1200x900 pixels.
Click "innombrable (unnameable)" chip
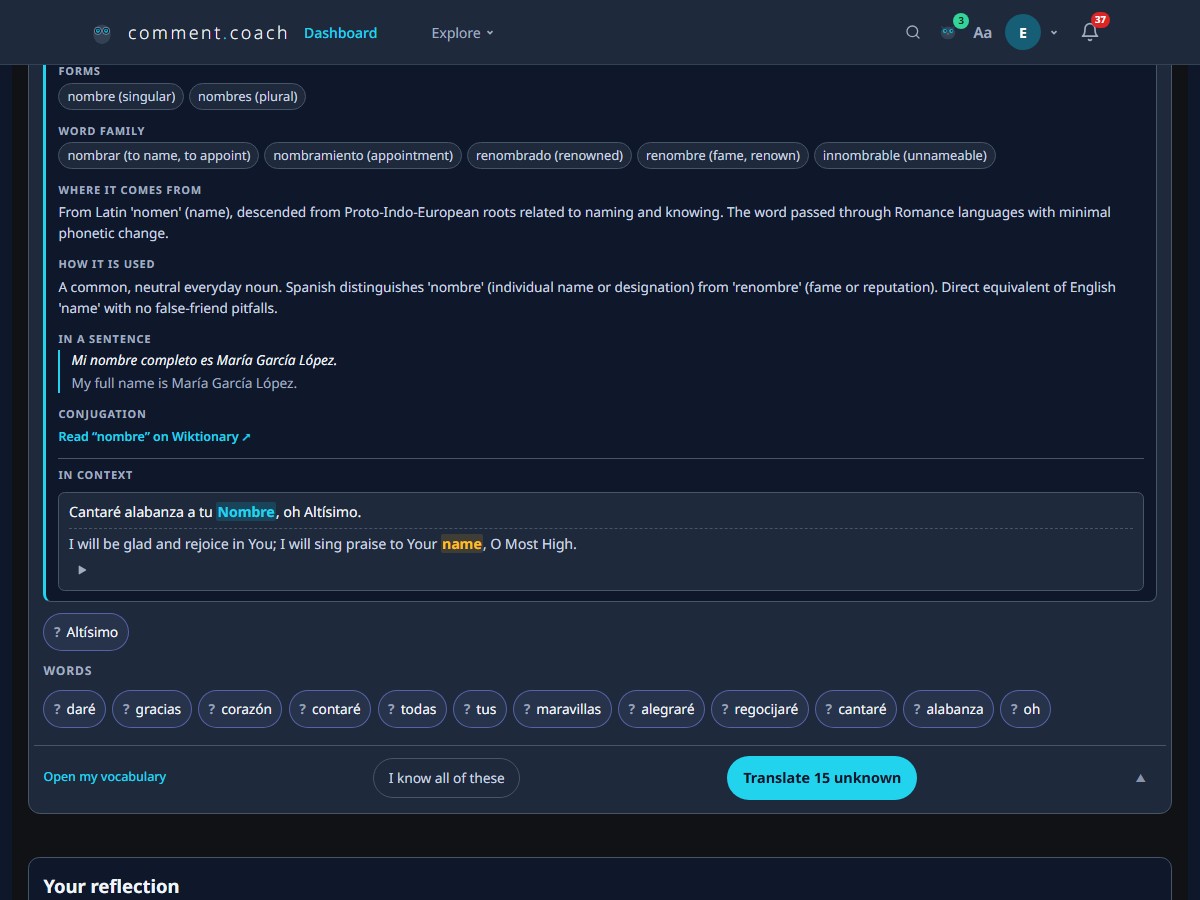905,156
